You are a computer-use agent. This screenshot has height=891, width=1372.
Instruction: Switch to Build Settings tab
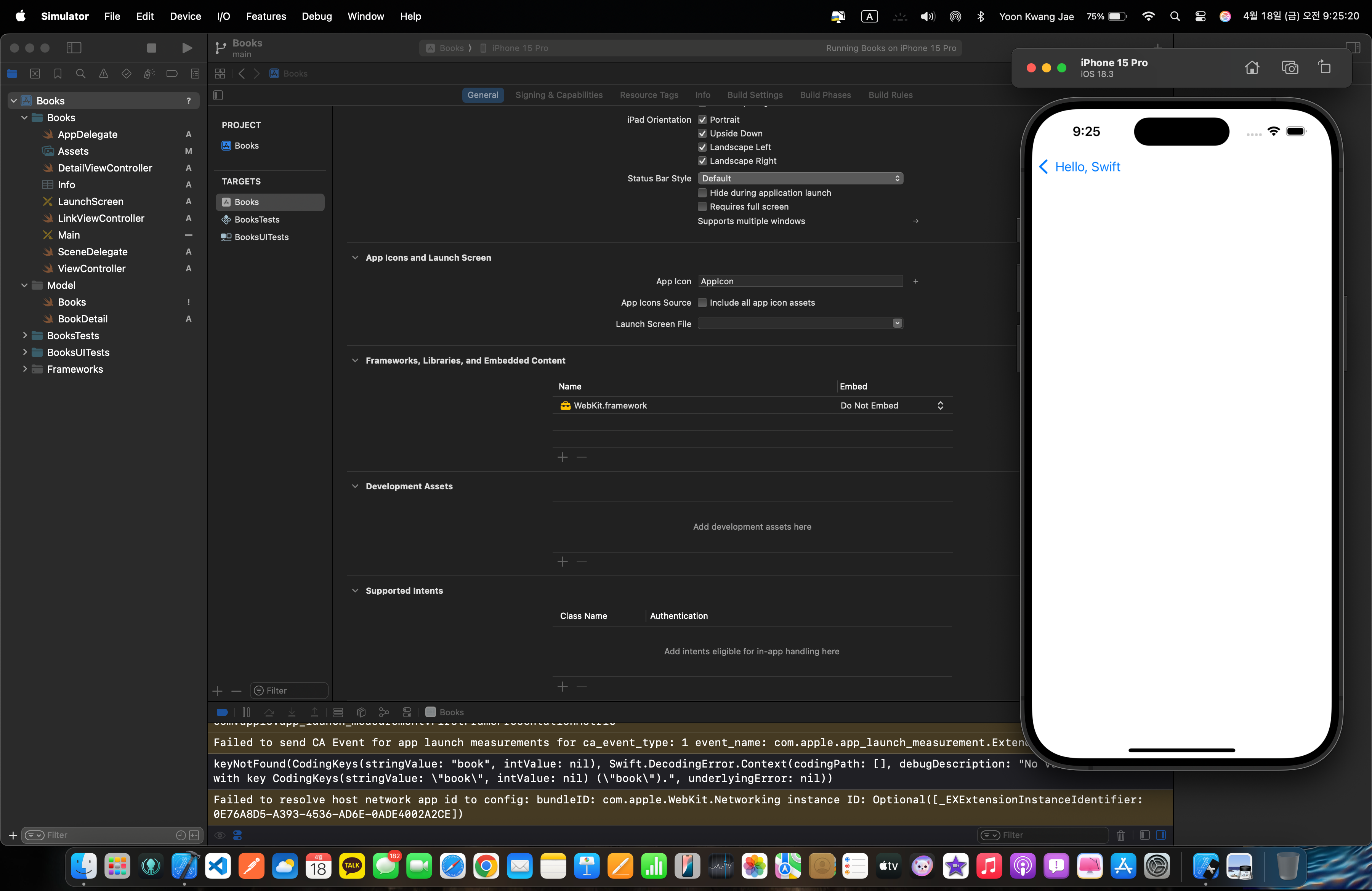click(x=755, y=95)
